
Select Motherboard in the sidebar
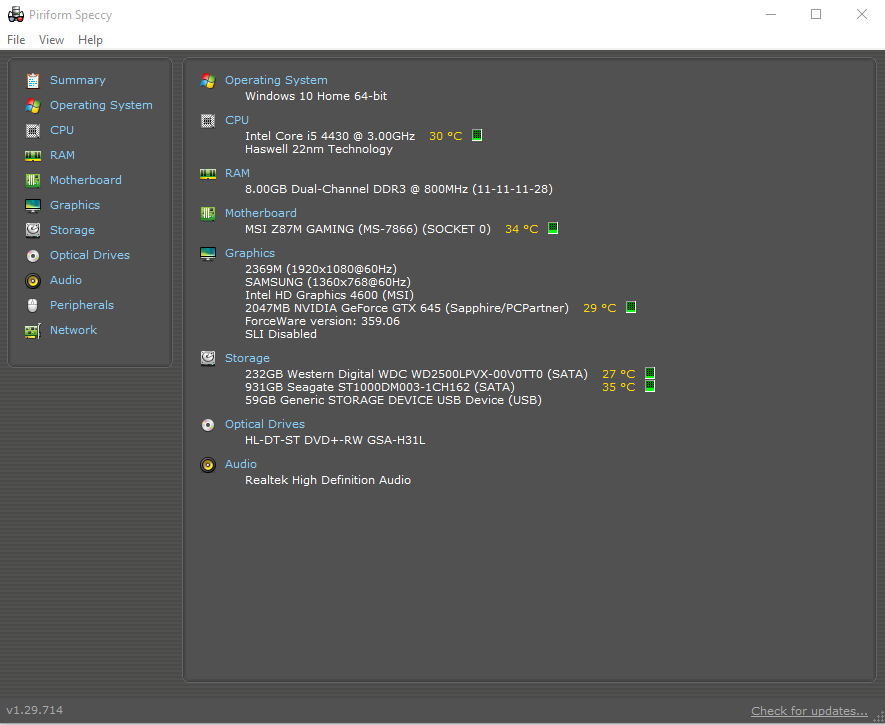[86, 180]
